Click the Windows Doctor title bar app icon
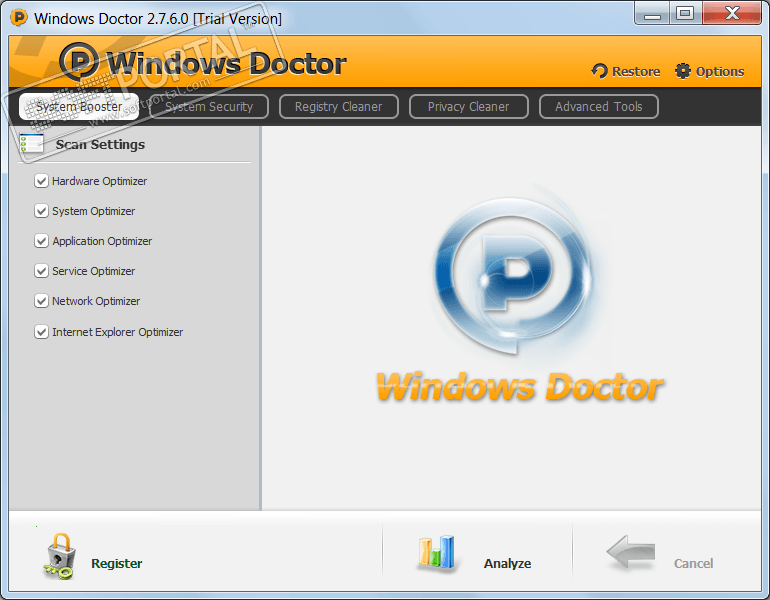Image resolution: width=770 pixels, height=600 pixels. [x=19, y=18]
